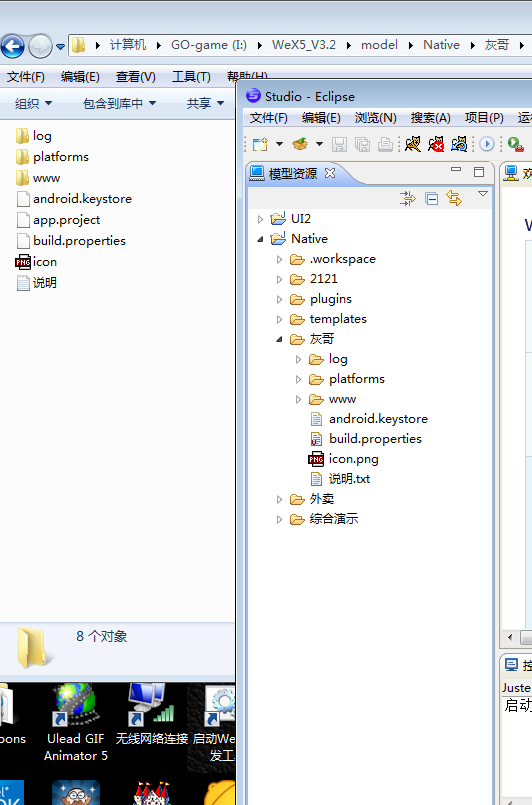Close the 模型资源 tab
The height and width of the screenshot is (805, 532).
(x=330, y=173)
